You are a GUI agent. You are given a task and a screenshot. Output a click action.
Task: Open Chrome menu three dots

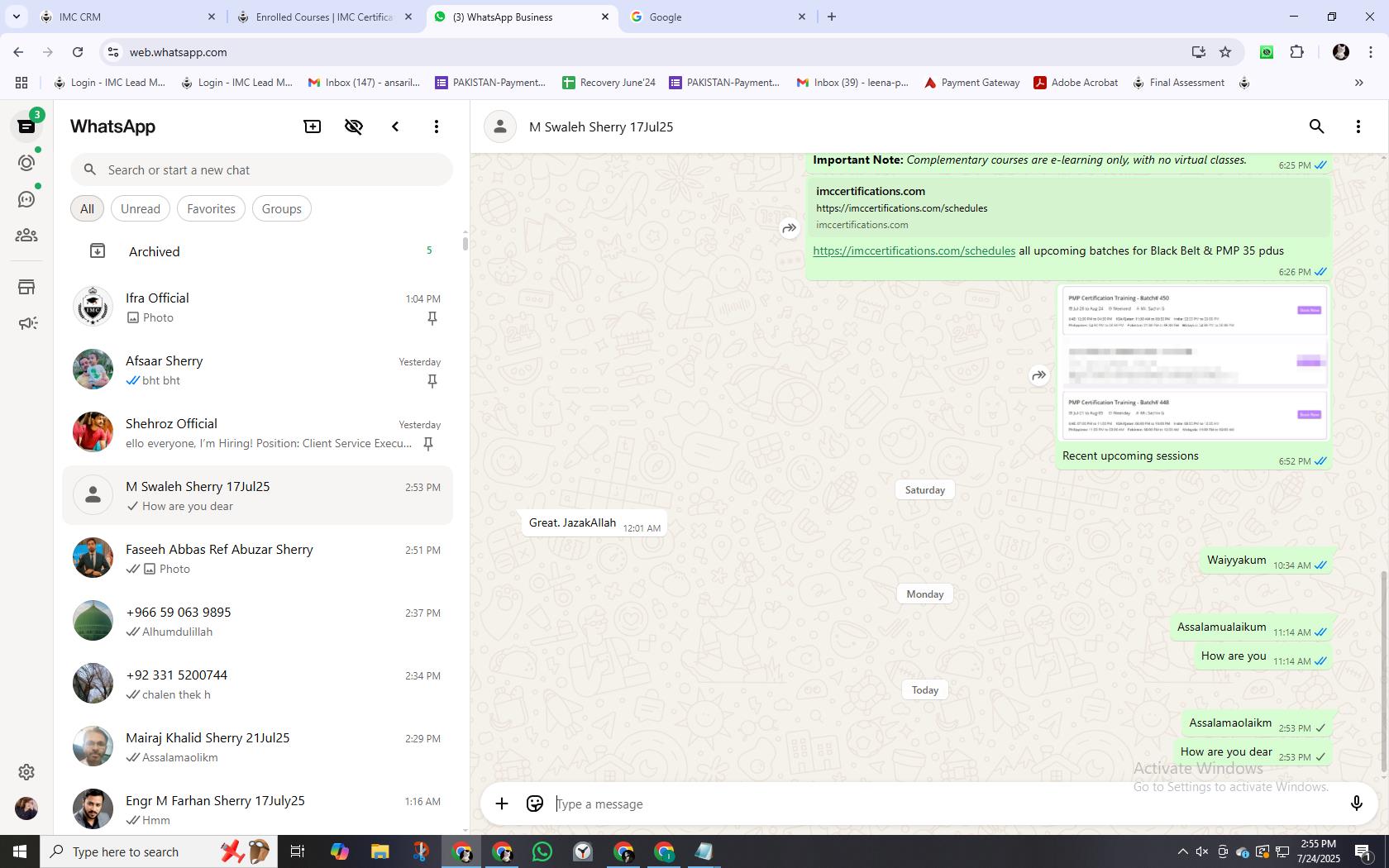point(1370,52)
